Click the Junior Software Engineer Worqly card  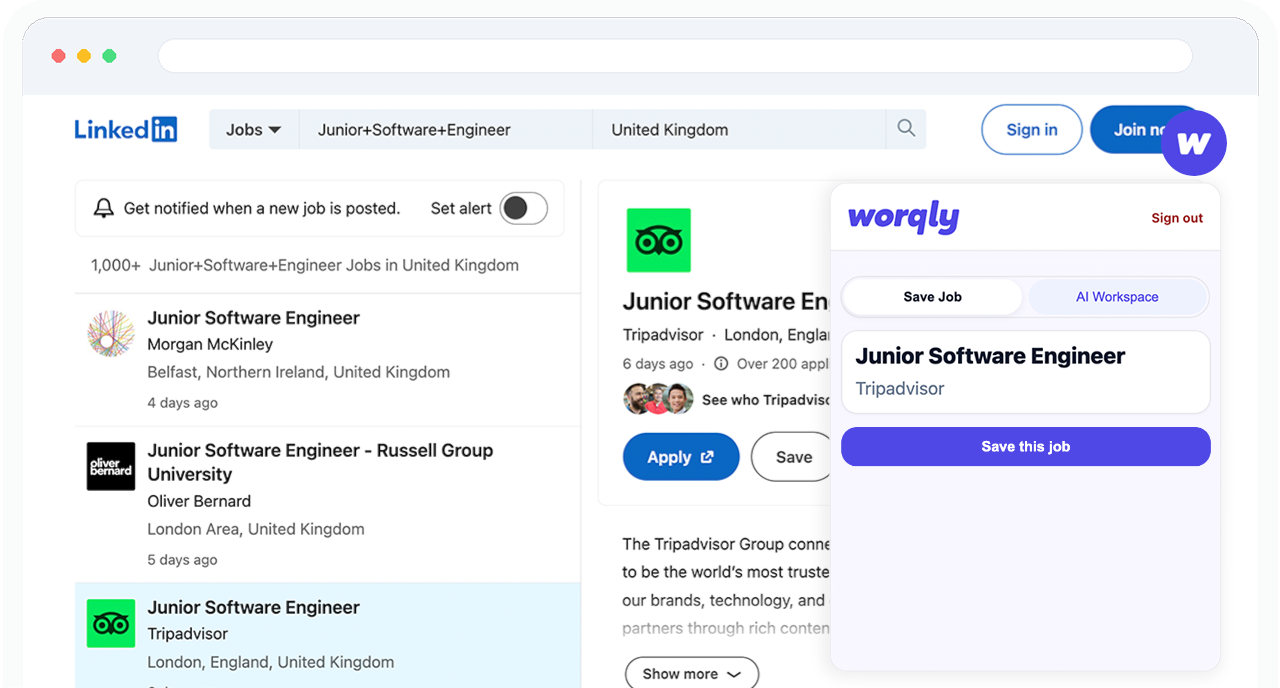[1026, 372]
